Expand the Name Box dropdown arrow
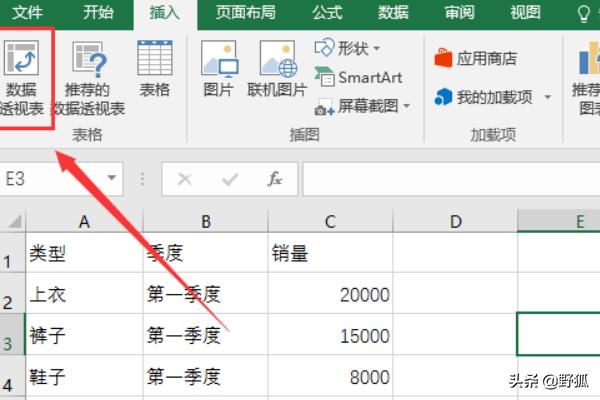 (112, 178)
